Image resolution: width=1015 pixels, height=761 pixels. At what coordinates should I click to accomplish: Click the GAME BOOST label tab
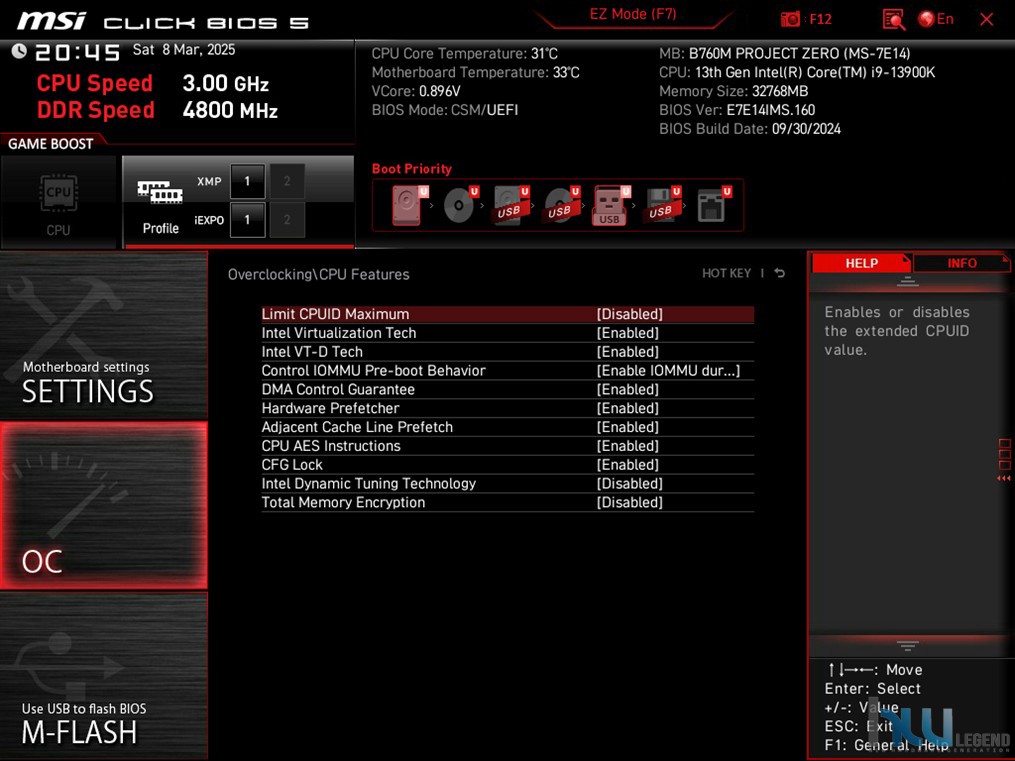click(50, 144)
